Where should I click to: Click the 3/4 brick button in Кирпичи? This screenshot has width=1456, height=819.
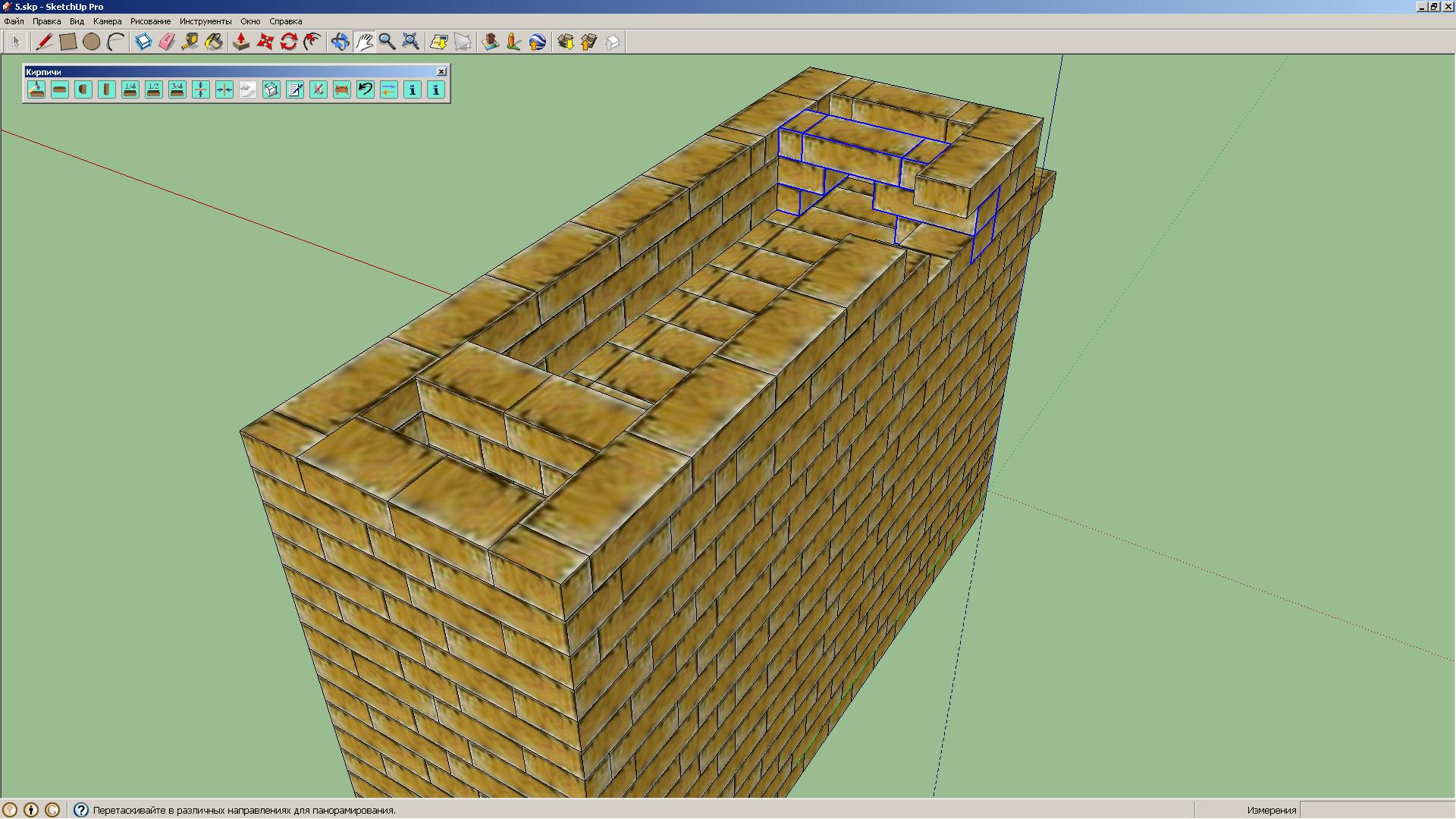point(177,89)
